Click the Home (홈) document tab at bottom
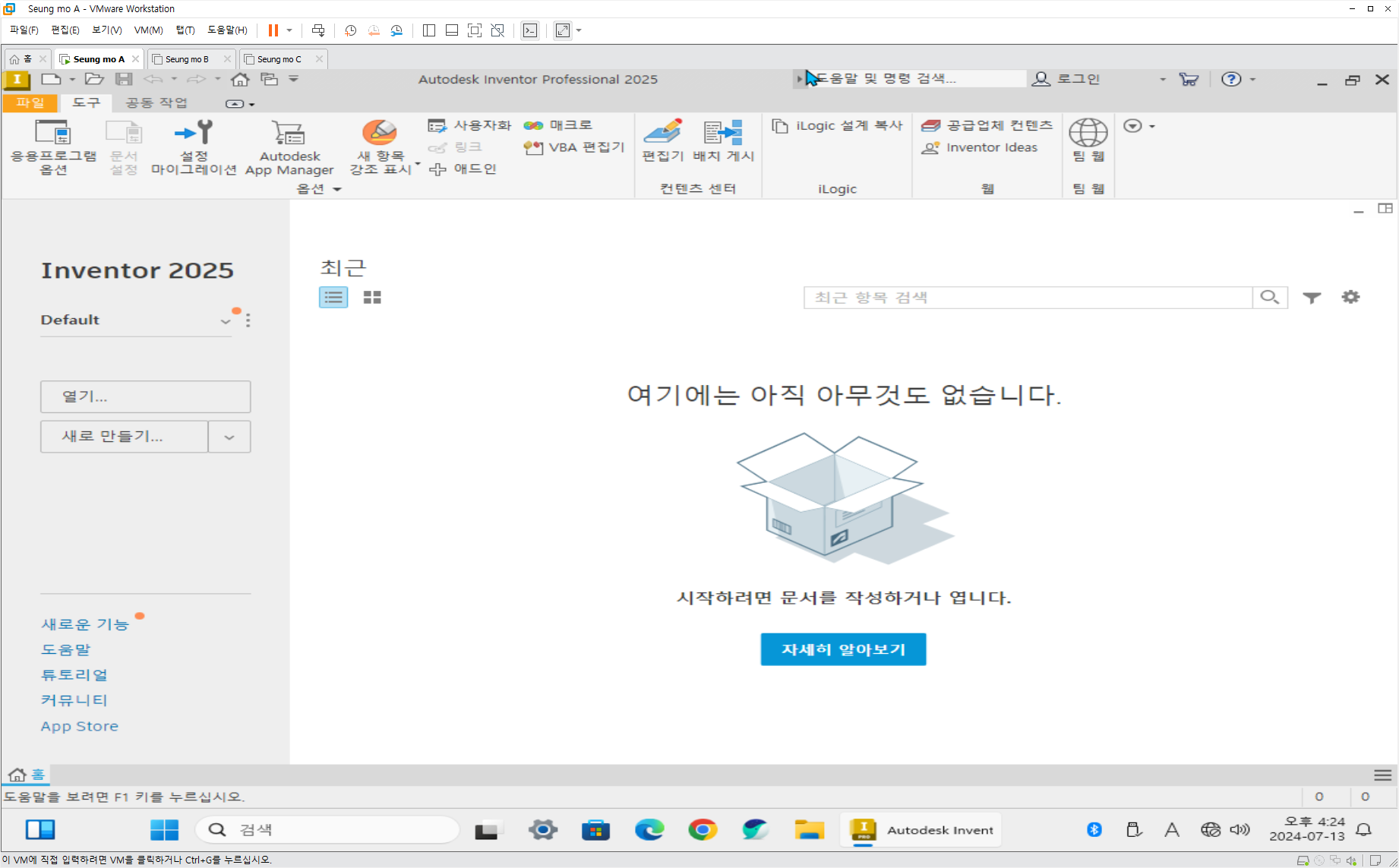 (27, 775)
